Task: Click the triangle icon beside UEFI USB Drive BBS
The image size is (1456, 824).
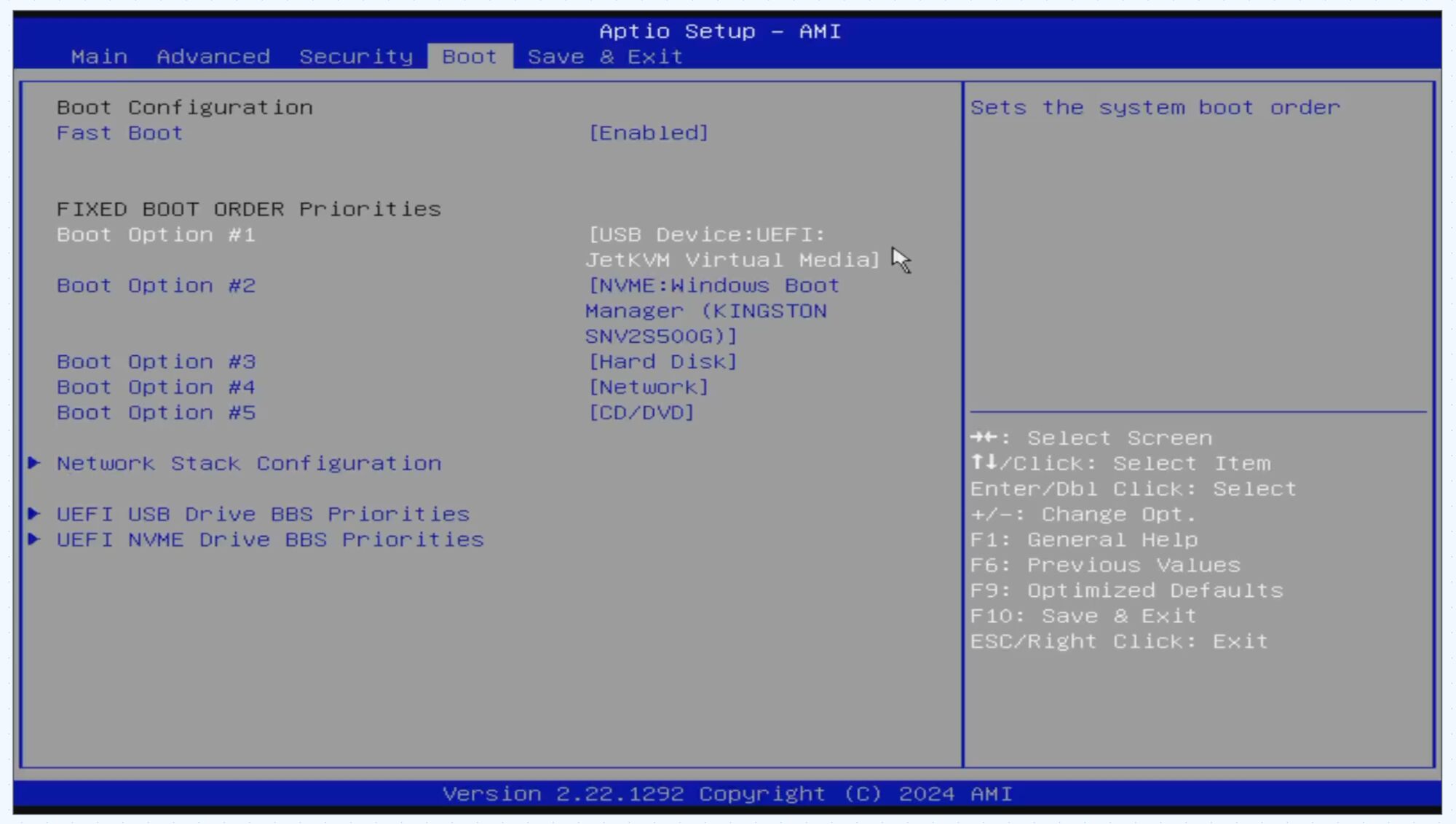Action: click(33, 514)
